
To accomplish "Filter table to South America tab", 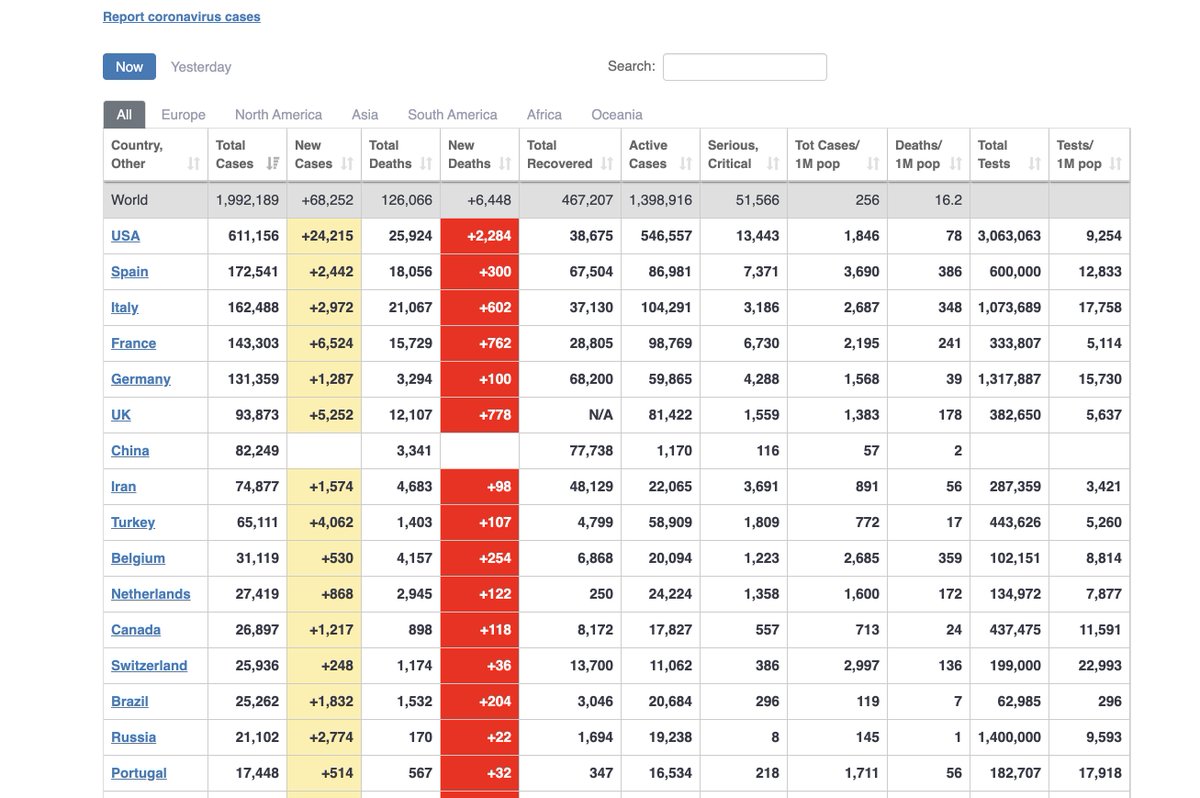I will pos(452,114).
